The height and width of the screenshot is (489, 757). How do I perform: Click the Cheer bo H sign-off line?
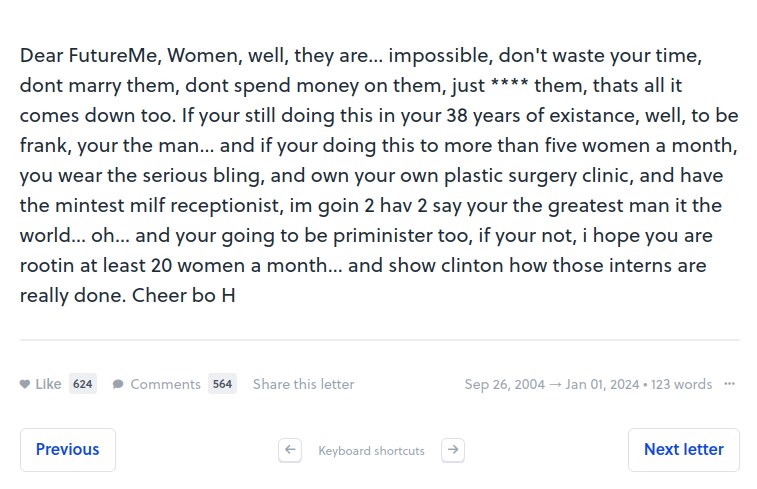click(183, 295)
